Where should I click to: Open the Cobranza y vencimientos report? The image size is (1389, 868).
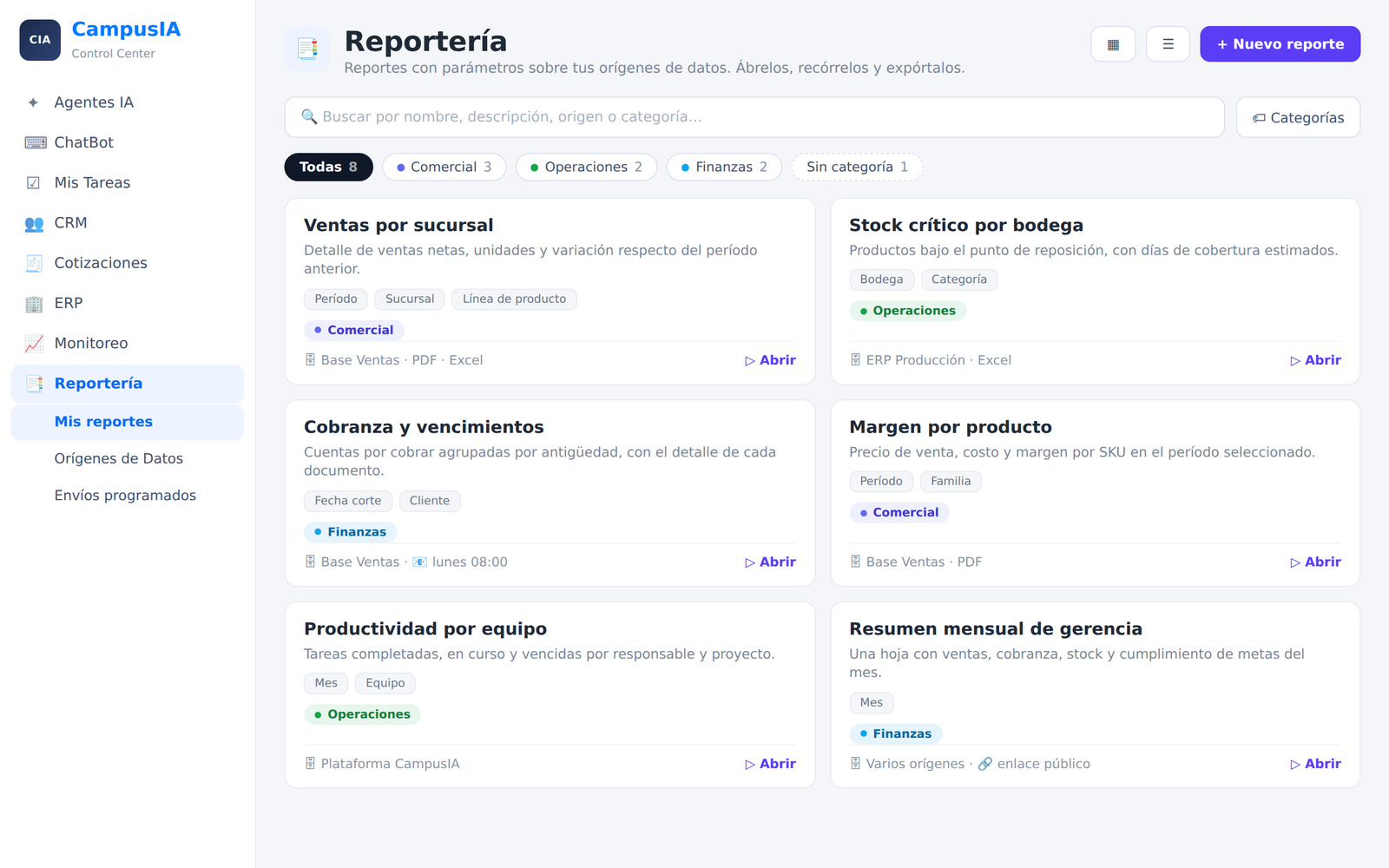[770, 562]
